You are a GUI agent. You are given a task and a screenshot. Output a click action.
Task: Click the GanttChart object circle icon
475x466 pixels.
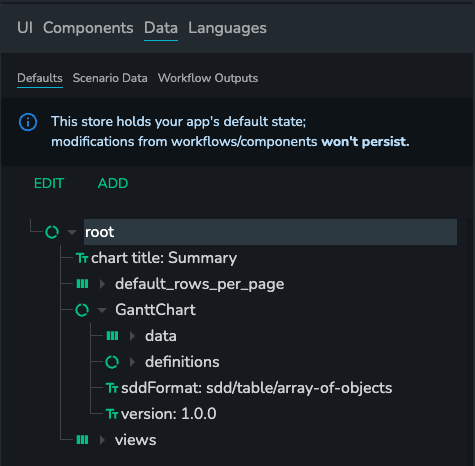click(82, 310)
